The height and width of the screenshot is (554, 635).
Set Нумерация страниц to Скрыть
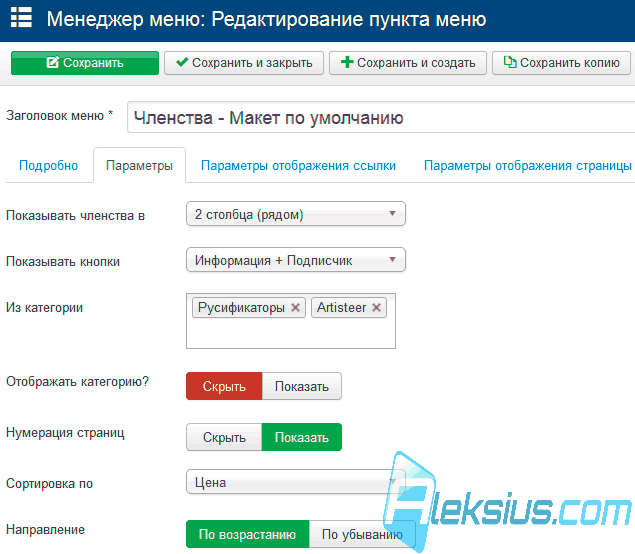pyautogui.click(x=224, y=437)
